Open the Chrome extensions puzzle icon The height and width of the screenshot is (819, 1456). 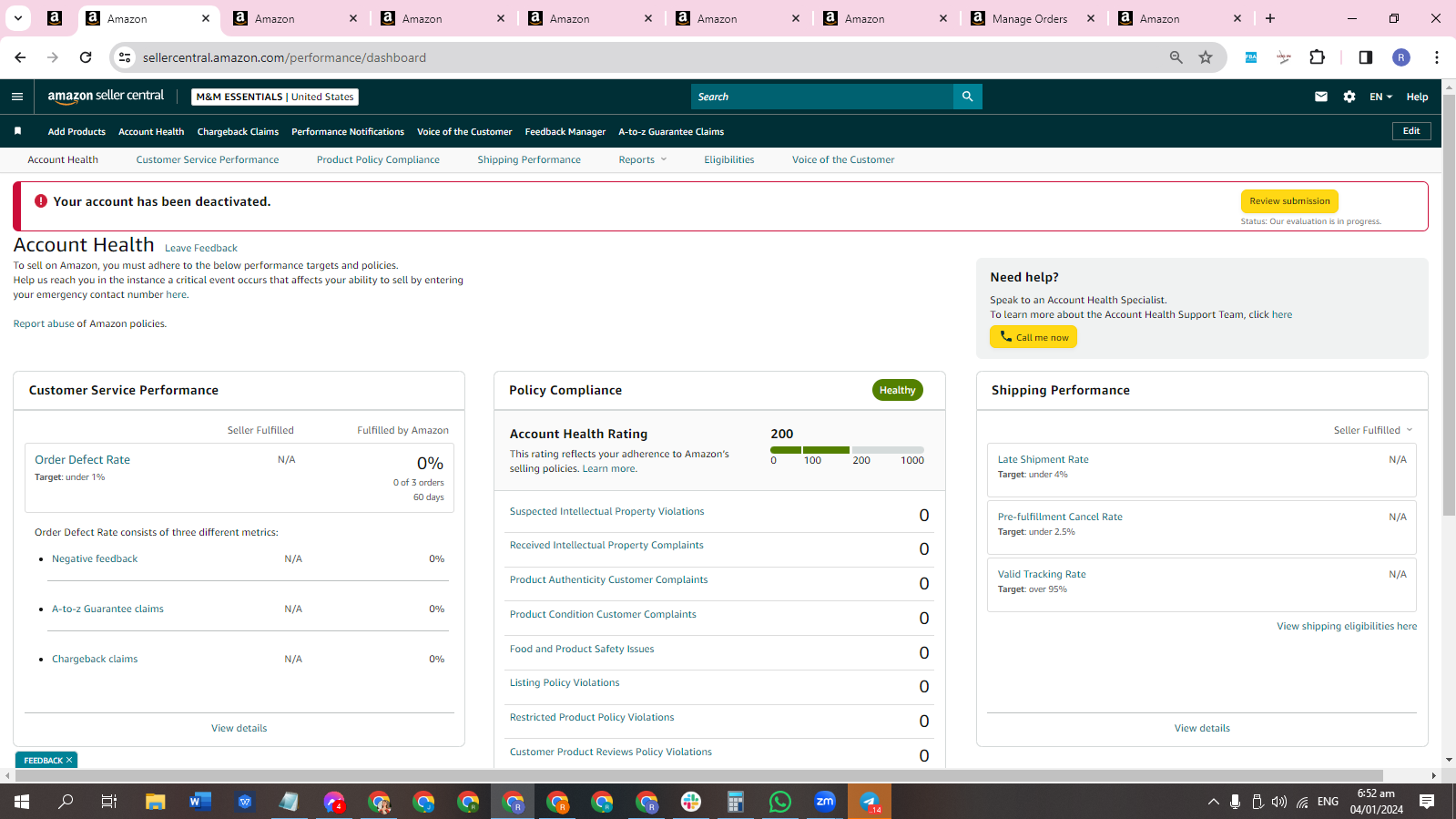[1317, 57]
